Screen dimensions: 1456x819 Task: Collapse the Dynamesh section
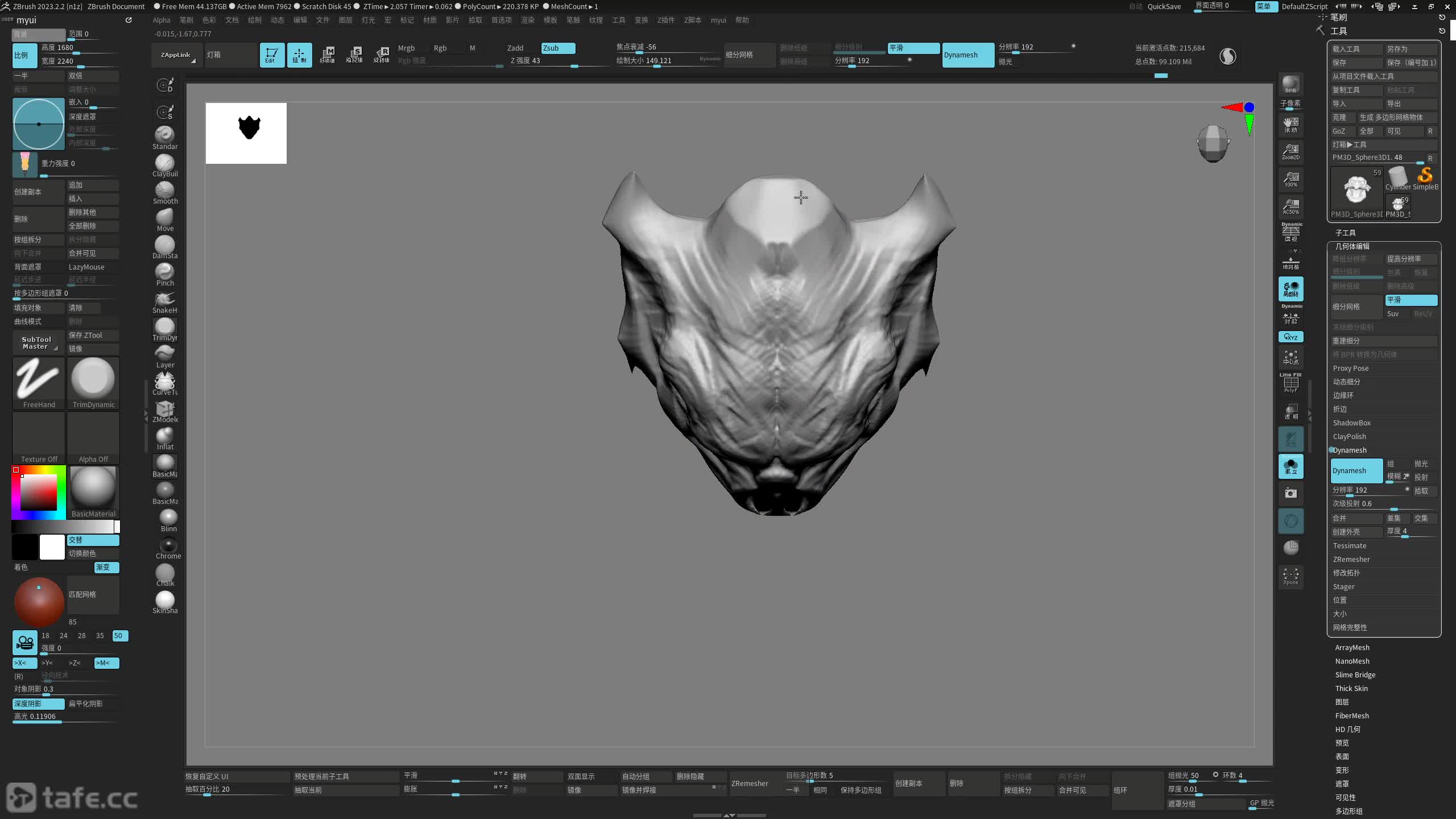pos(1349,450)
